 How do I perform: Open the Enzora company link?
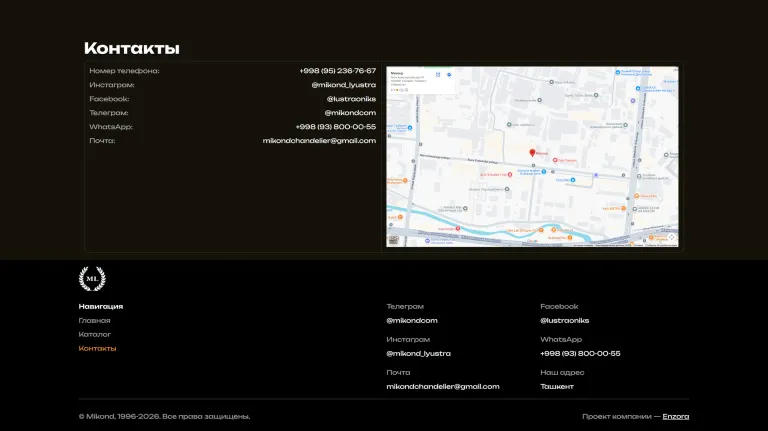point(675,416)
